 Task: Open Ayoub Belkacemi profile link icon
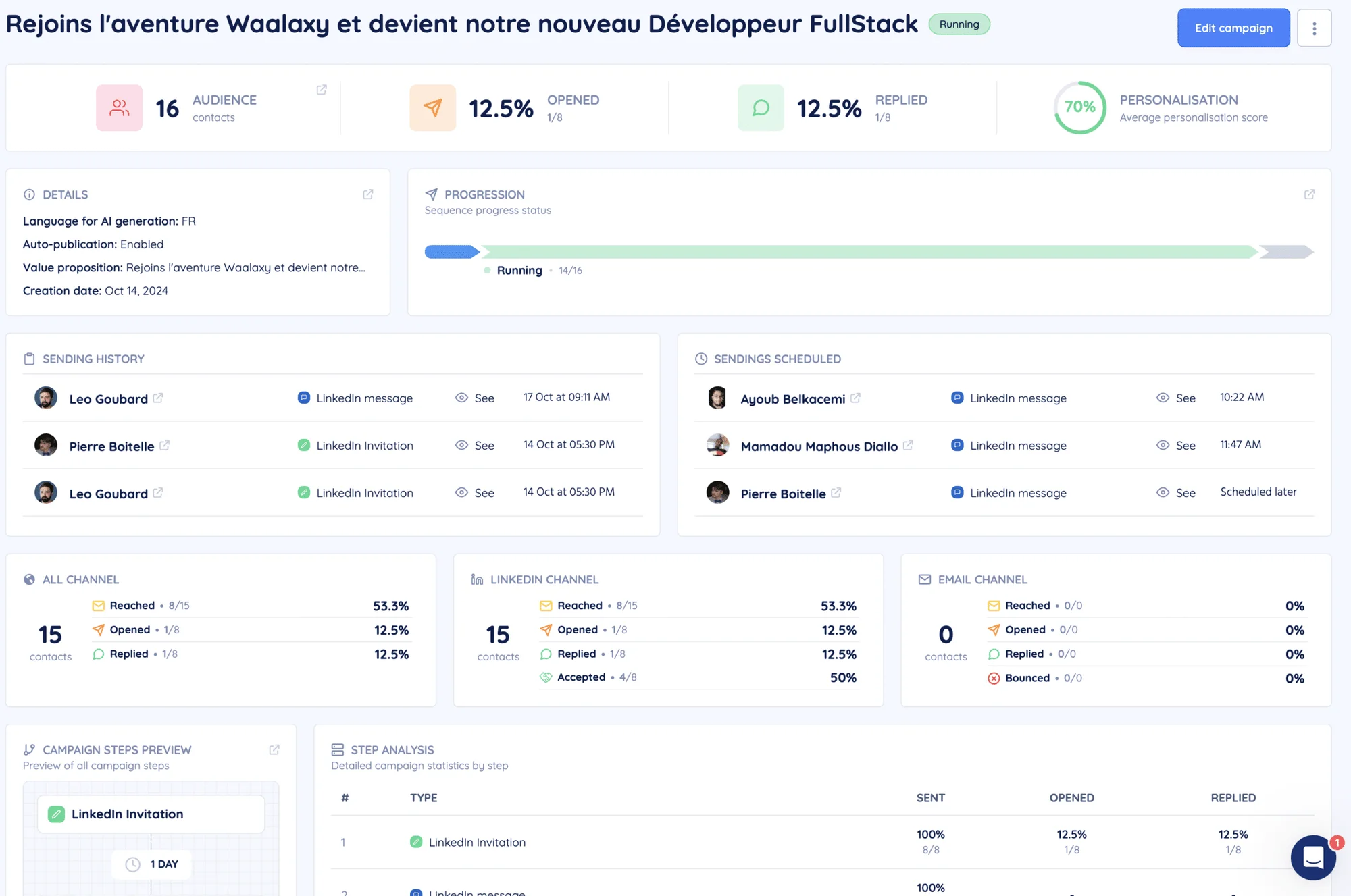click(x=856, y=398)
